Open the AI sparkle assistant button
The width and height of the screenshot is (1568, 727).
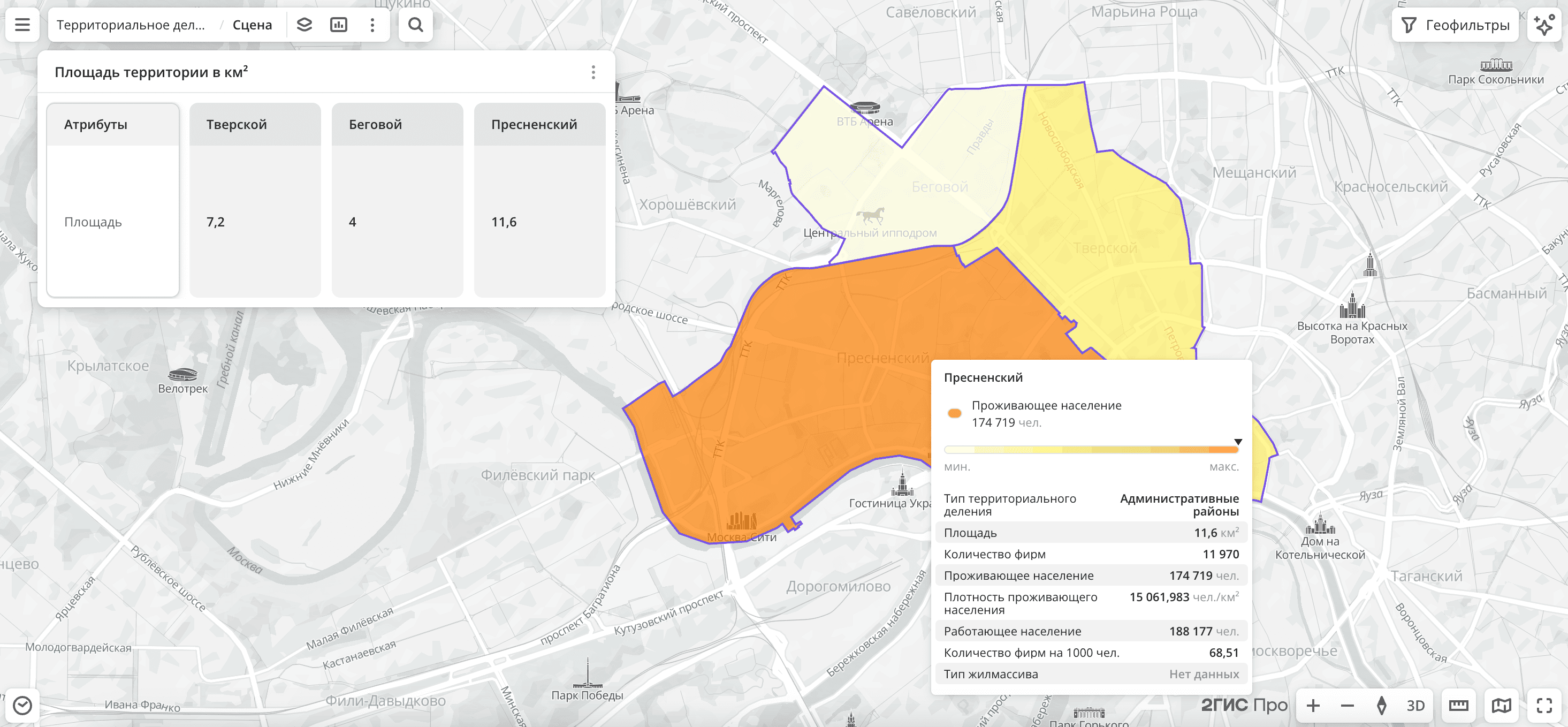[1544, 25]
